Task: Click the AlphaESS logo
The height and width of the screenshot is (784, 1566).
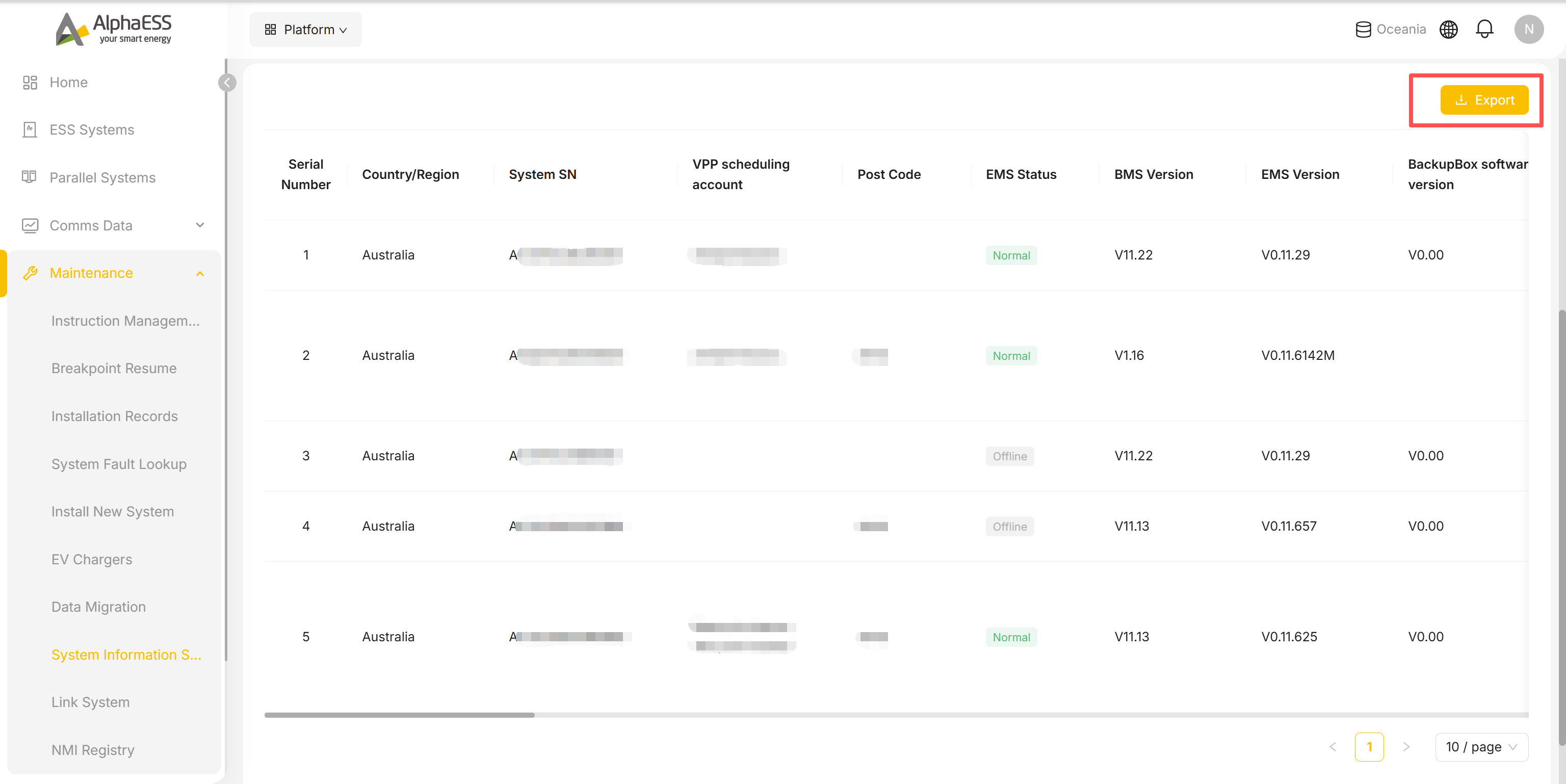Action: (x=114, y=29)
